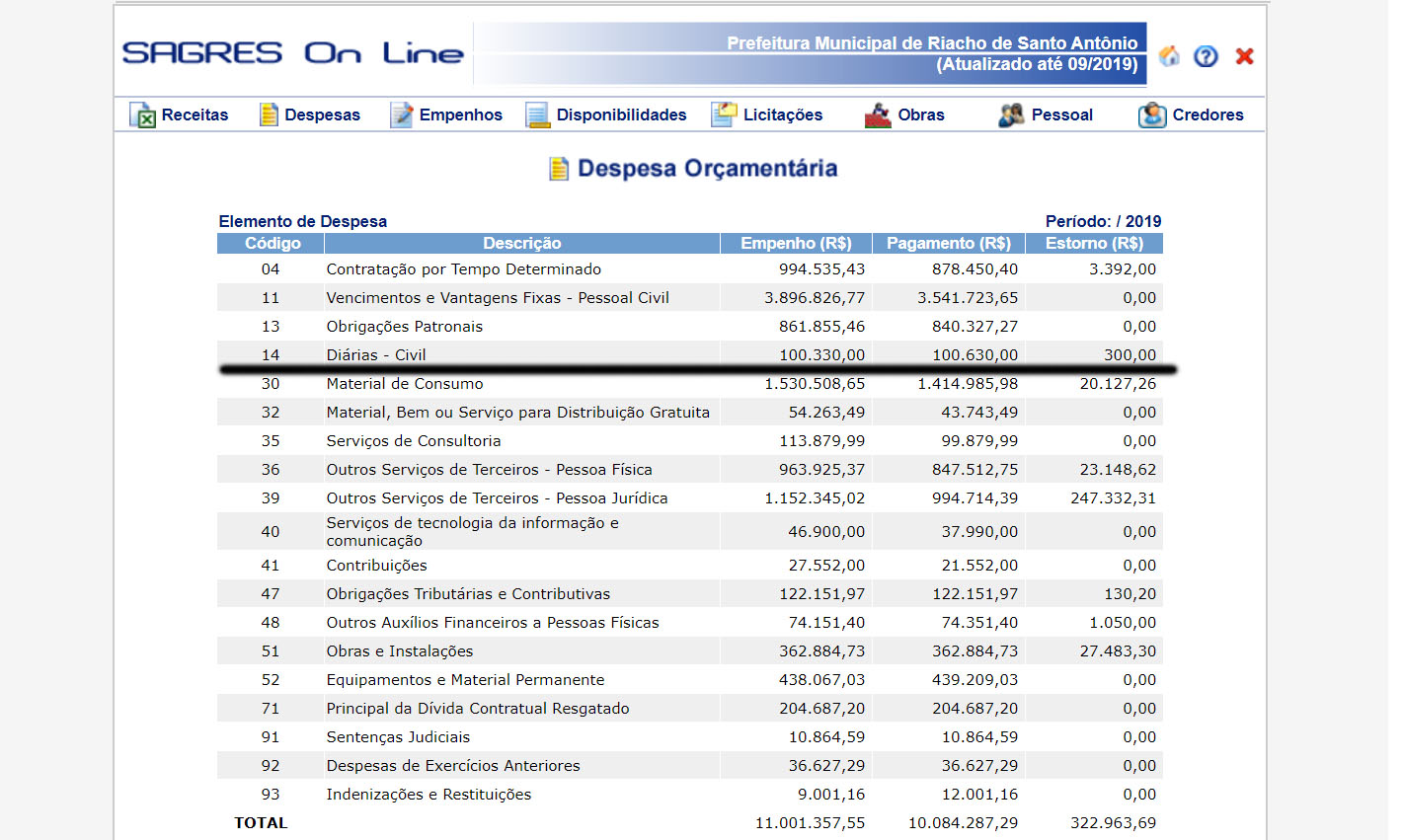The height and width of the screenshot is (840, 1403).
Task: Select 'Diárias - Civil' description
Action: 376,355
